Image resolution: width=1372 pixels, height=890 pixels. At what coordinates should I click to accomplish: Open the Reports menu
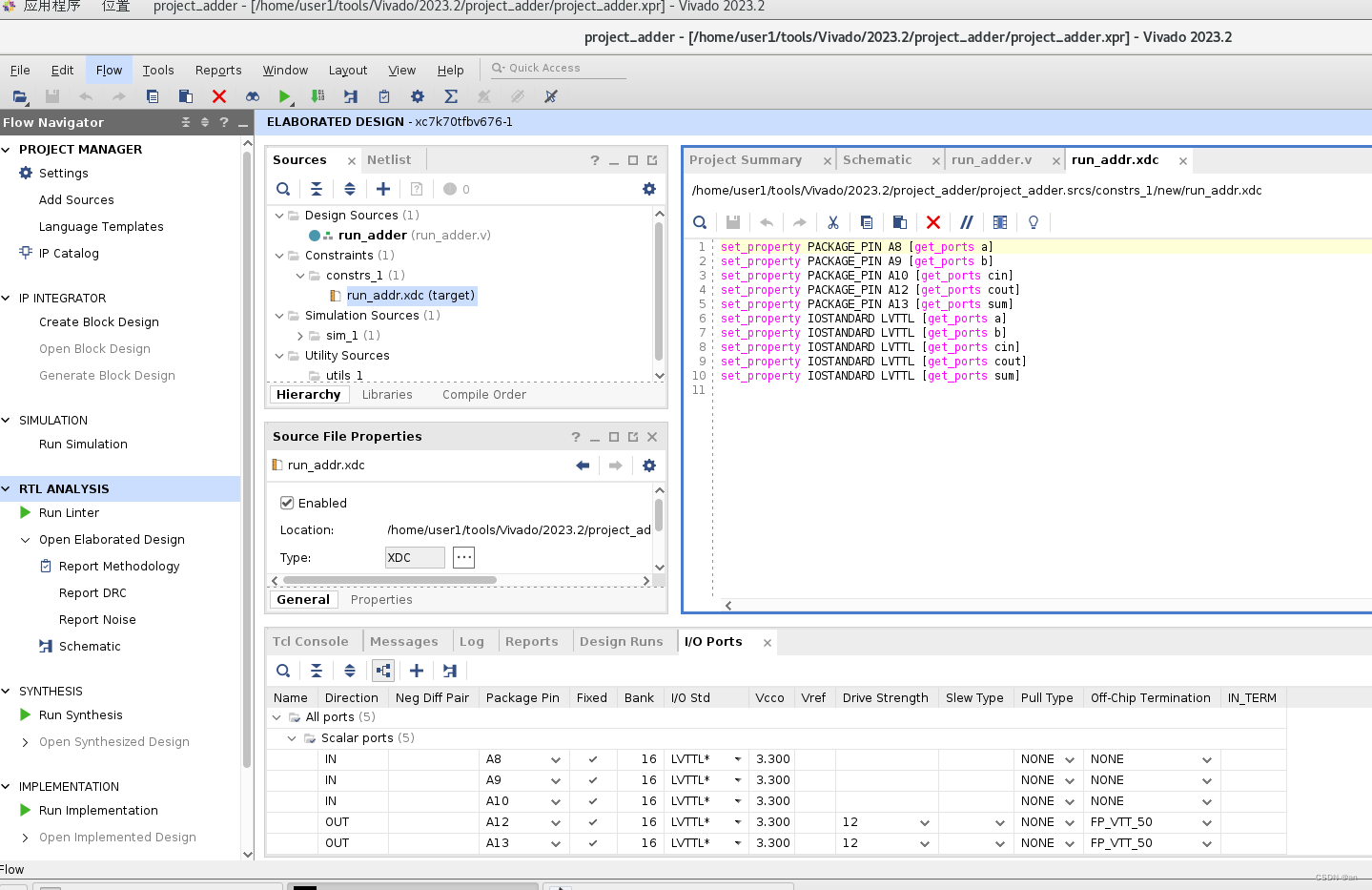coord(218,70)
